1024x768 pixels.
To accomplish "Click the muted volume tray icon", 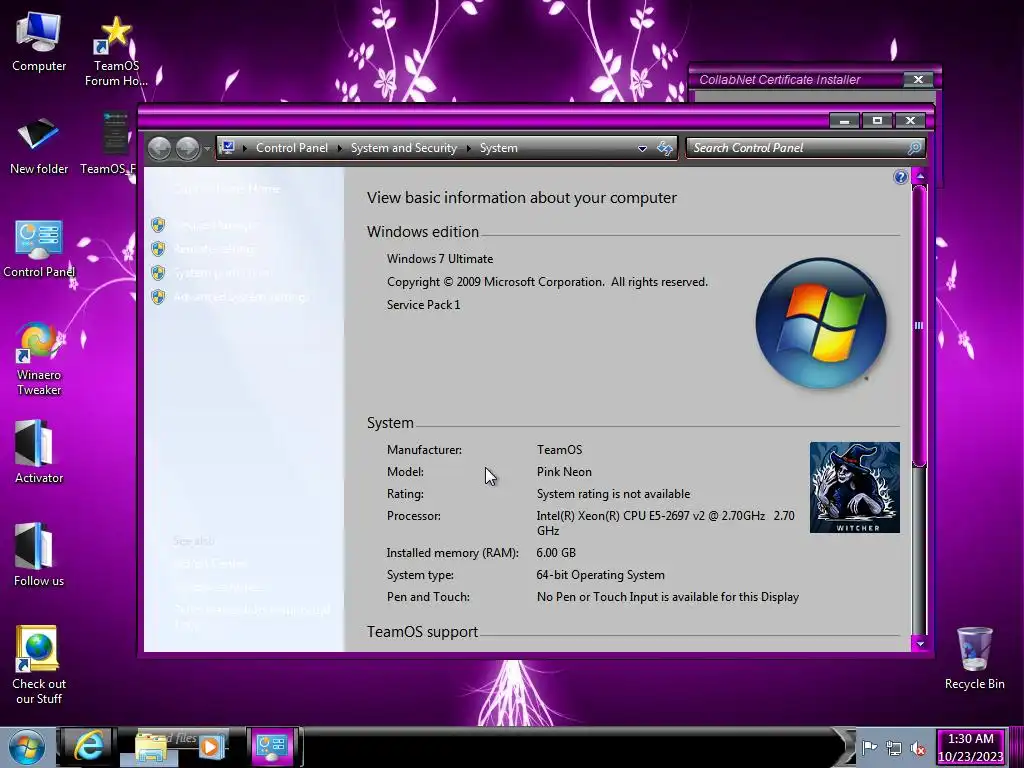I will click(x=918, y=748).
